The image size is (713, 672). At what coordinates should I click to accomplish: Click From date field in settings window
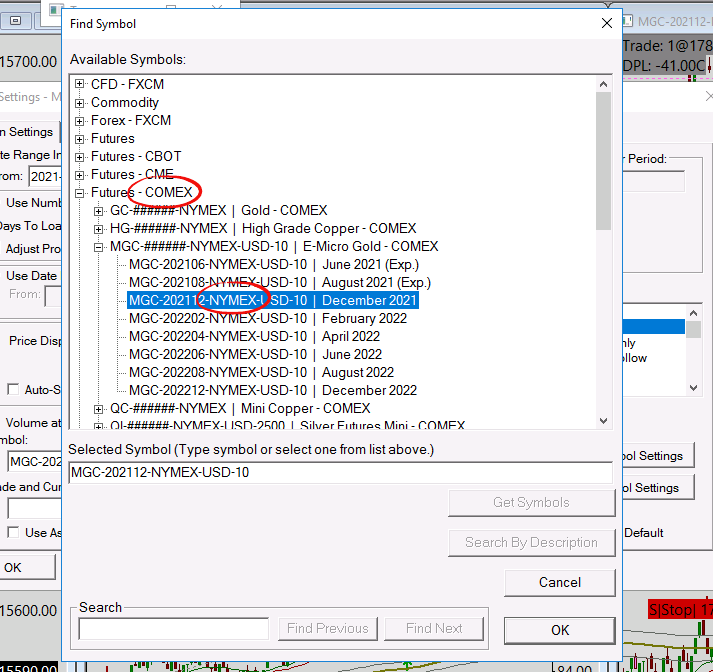click(45, 176)
